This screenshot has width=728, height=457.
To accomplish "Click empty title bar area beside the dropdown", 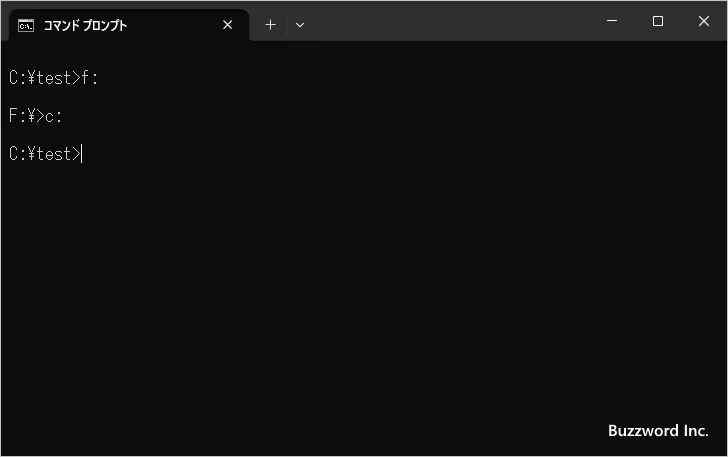I will pos(450,21).
